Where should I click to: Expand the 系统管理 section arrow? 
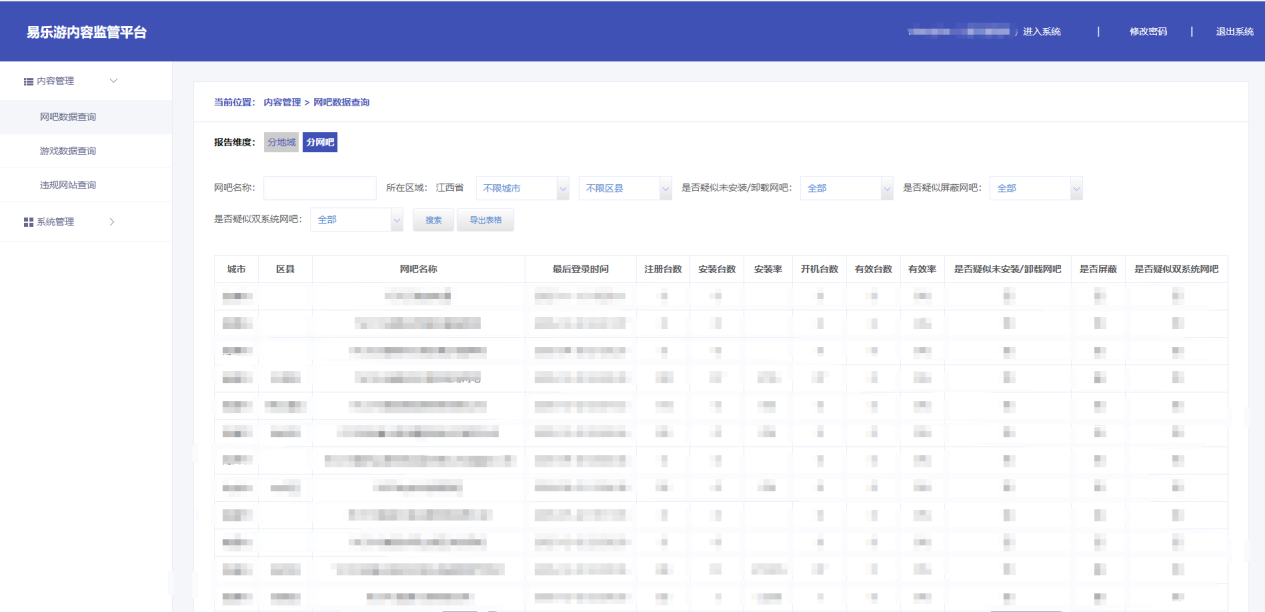(x=112, y=222)
